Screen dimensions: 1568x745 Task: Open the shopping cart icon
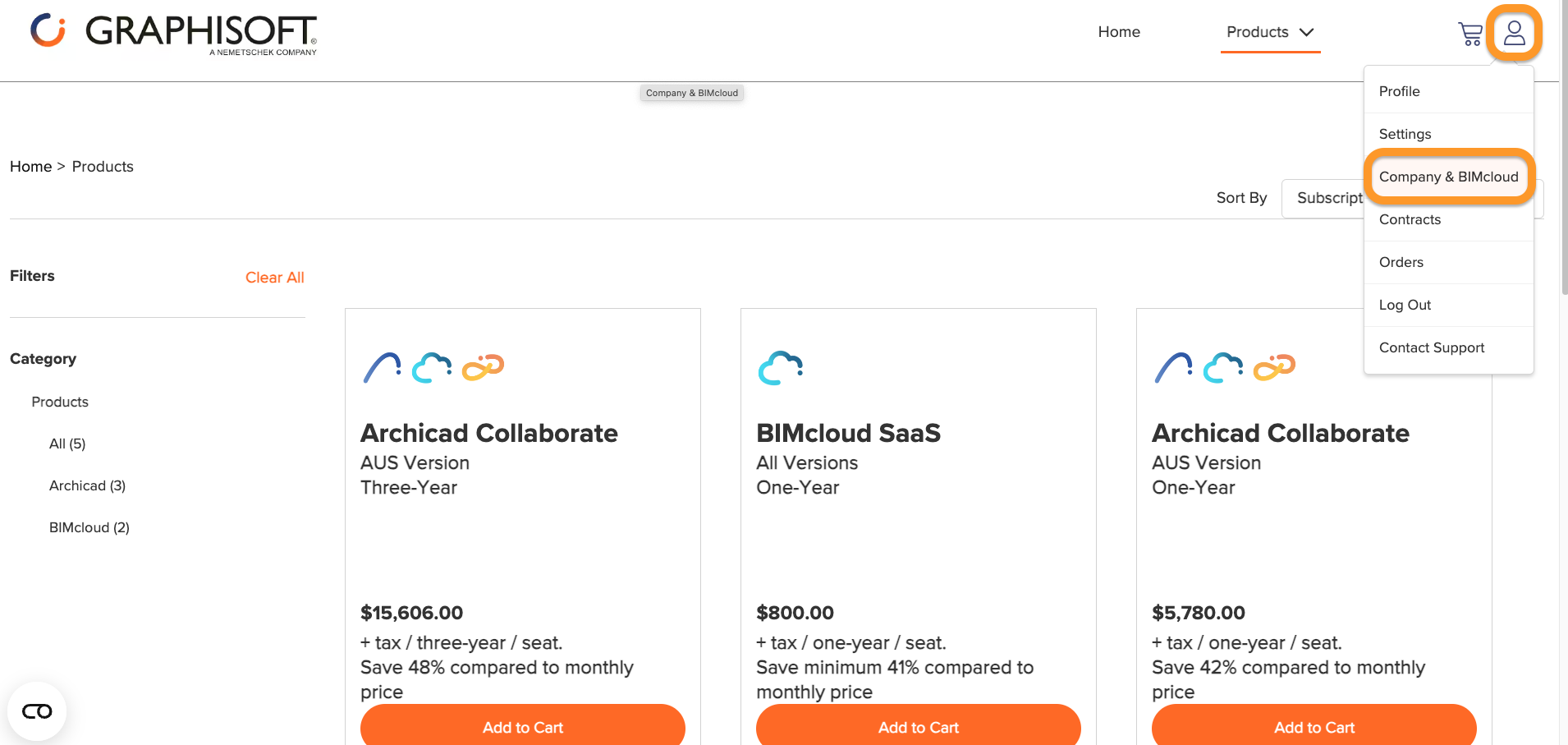[1470, 33]
